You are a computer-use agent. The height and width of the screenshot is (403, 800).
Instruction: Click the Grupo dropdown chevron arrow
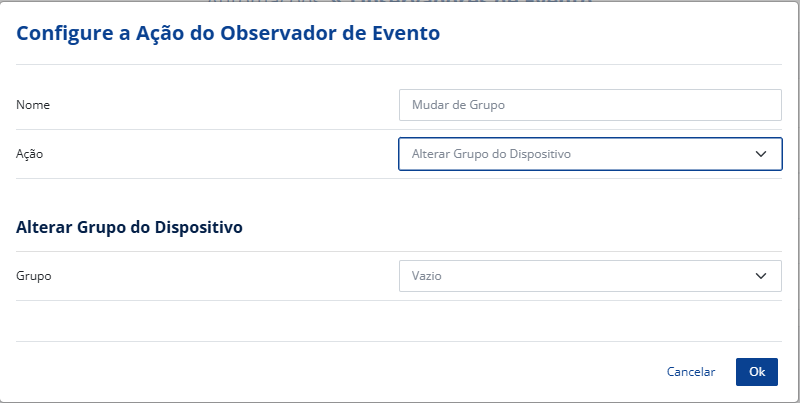pyautogui.click(x=761, y=275)
